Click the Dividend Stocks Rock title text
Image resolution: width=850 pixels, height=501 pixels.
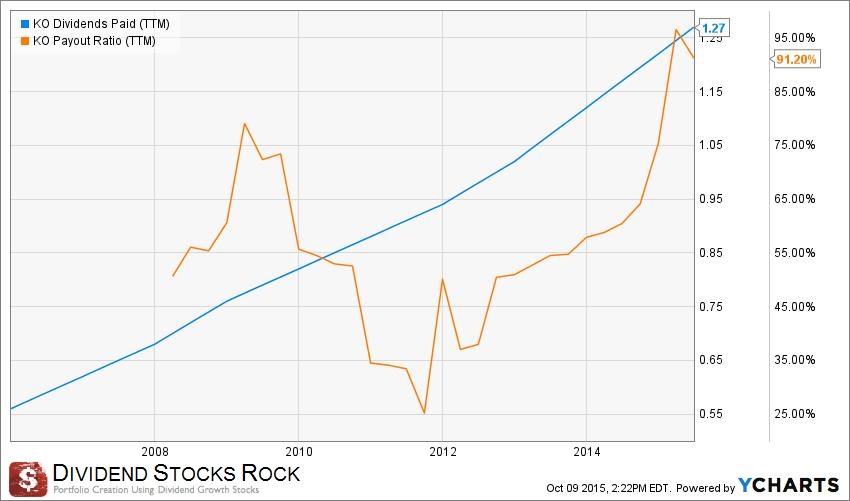pyautogui.click(x=176, y=472)
